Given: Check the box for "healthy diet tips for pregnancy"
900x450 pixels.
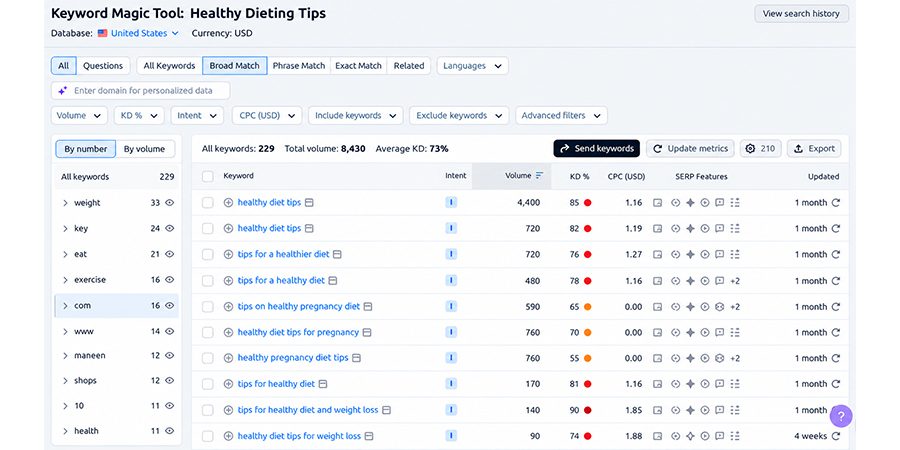Looking at the screenshot, I should coord(208,332).
